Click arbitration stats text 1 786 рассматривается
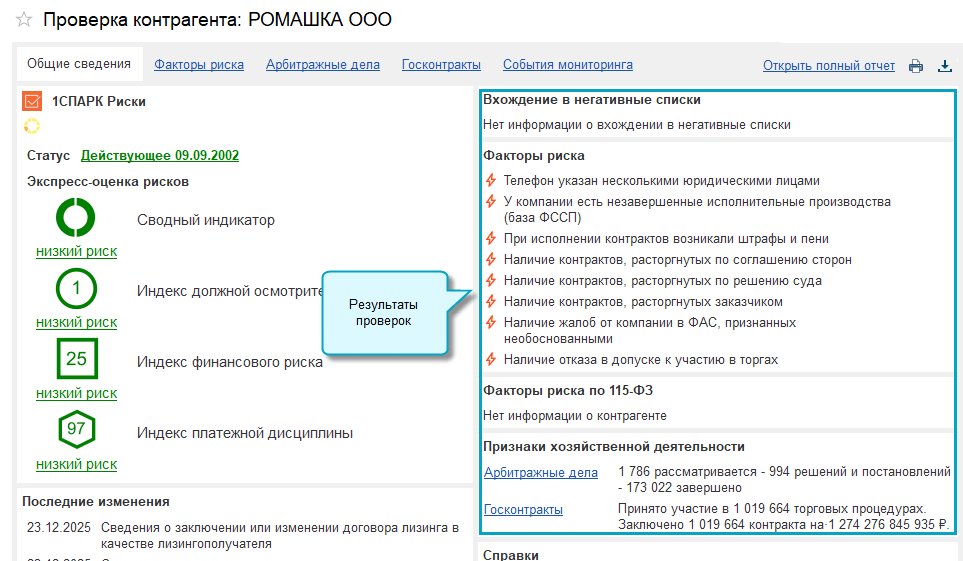This screenshot has height=561, width=963. (784, 479)
